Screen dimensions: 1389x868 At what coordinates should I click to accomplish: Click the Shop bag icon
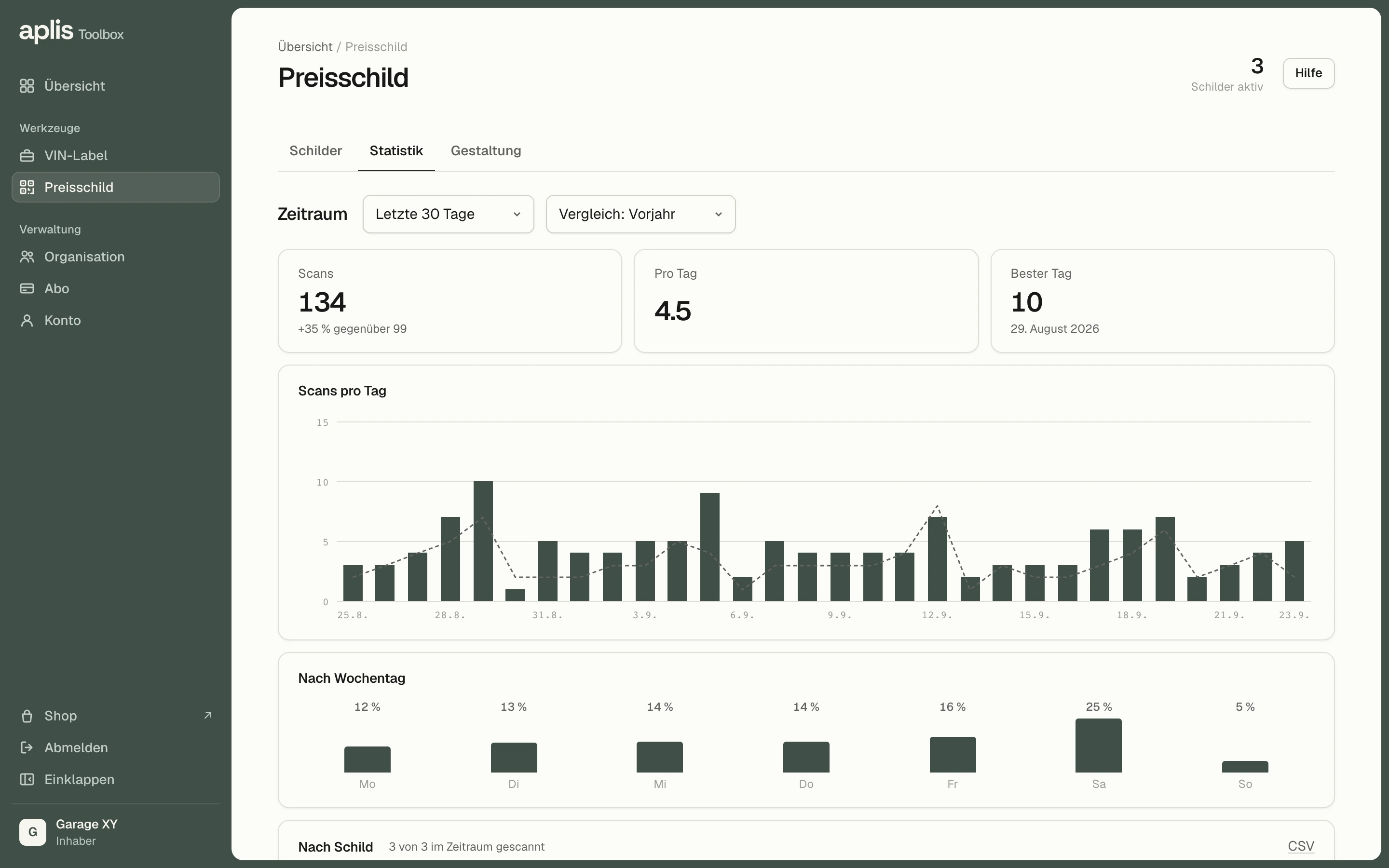[x=27, y=716]
